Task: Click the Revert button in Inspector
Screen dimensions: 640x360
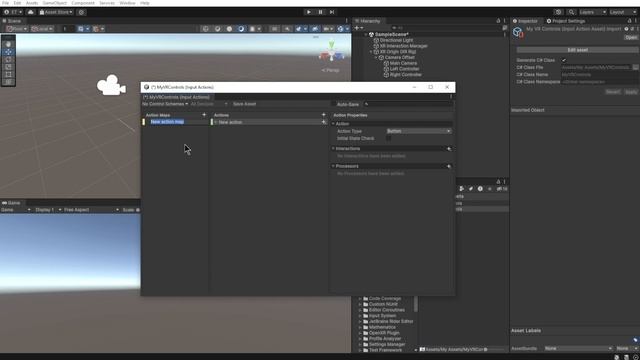Action: (613, 92)
